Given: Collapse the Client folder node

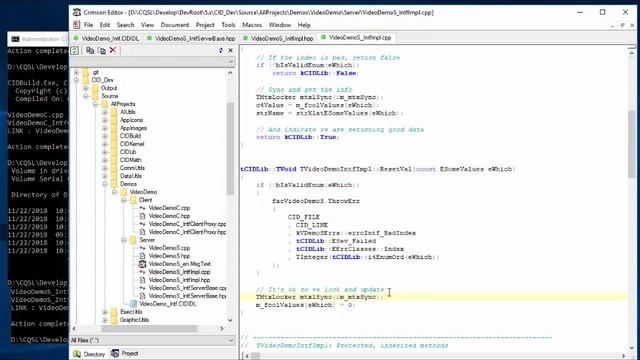Looking at the screenshot, I should point(124,200).
